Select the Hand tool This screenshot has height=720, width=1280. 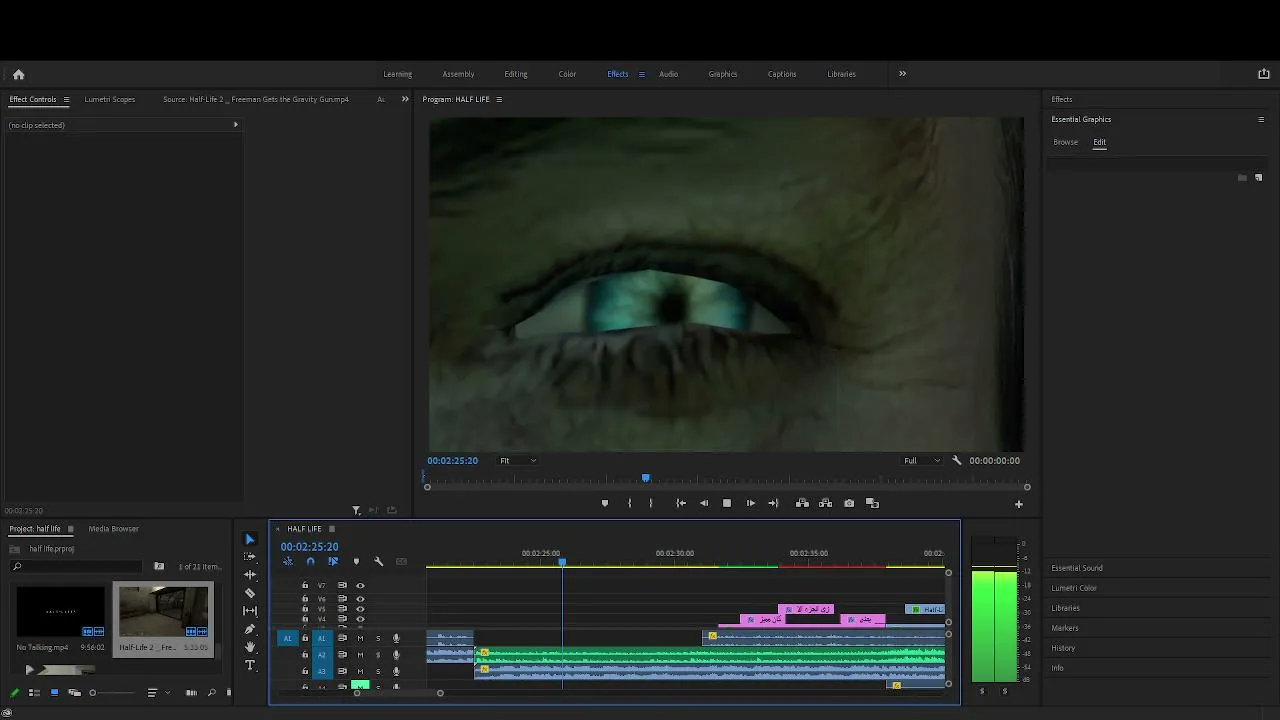tap(250, 647)
